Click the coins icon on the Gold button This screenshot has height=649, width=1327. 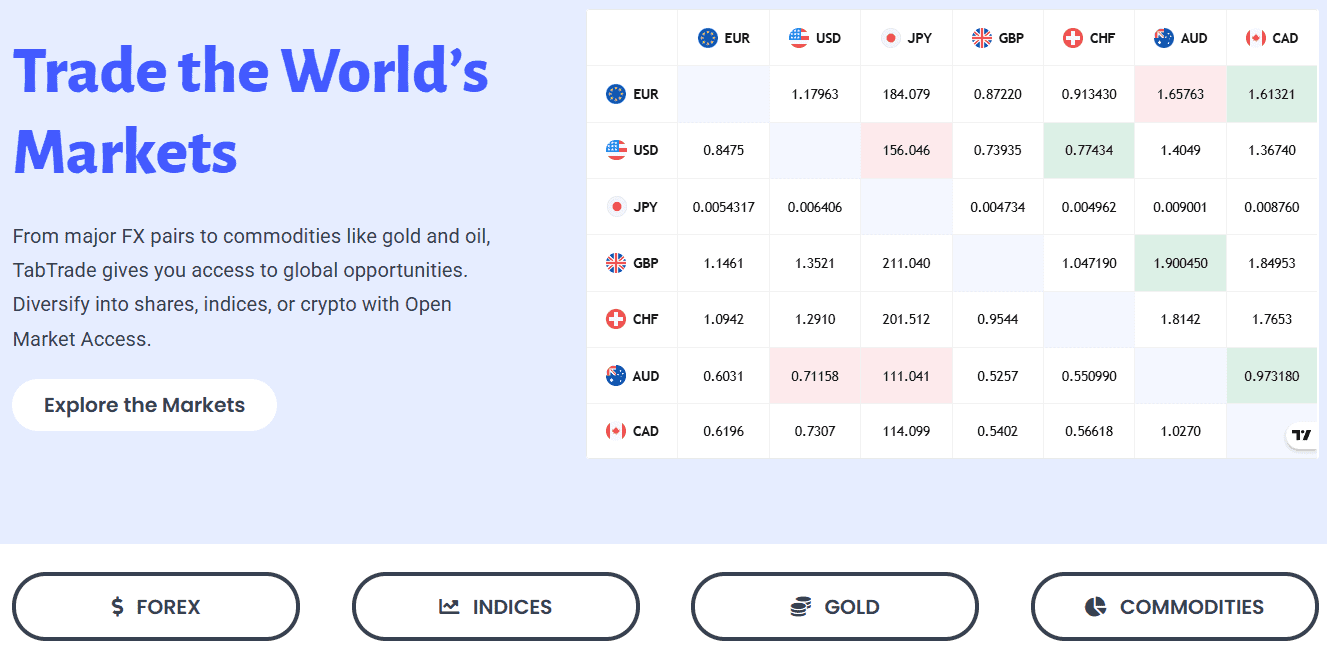click(800, 607)
